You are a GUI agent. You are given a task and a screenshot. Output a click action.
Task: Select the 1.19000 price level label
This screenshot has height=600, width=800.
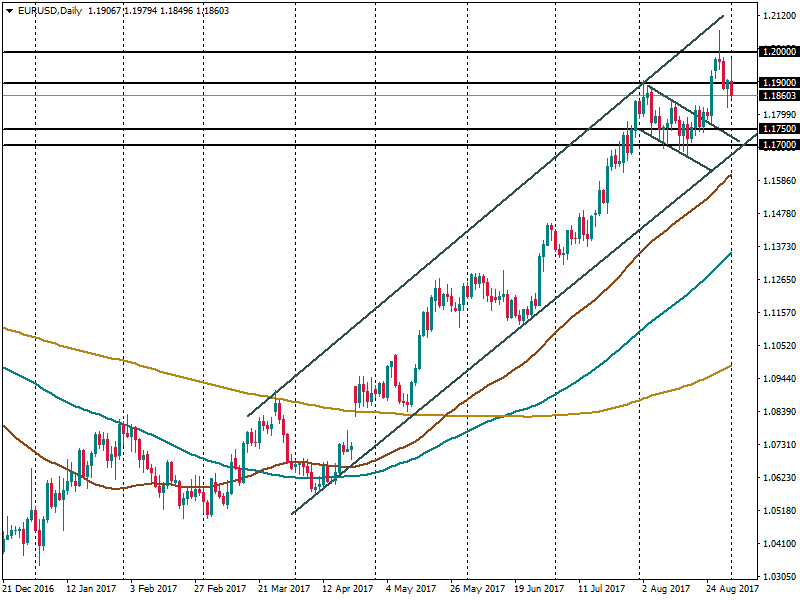click(778, 83)
